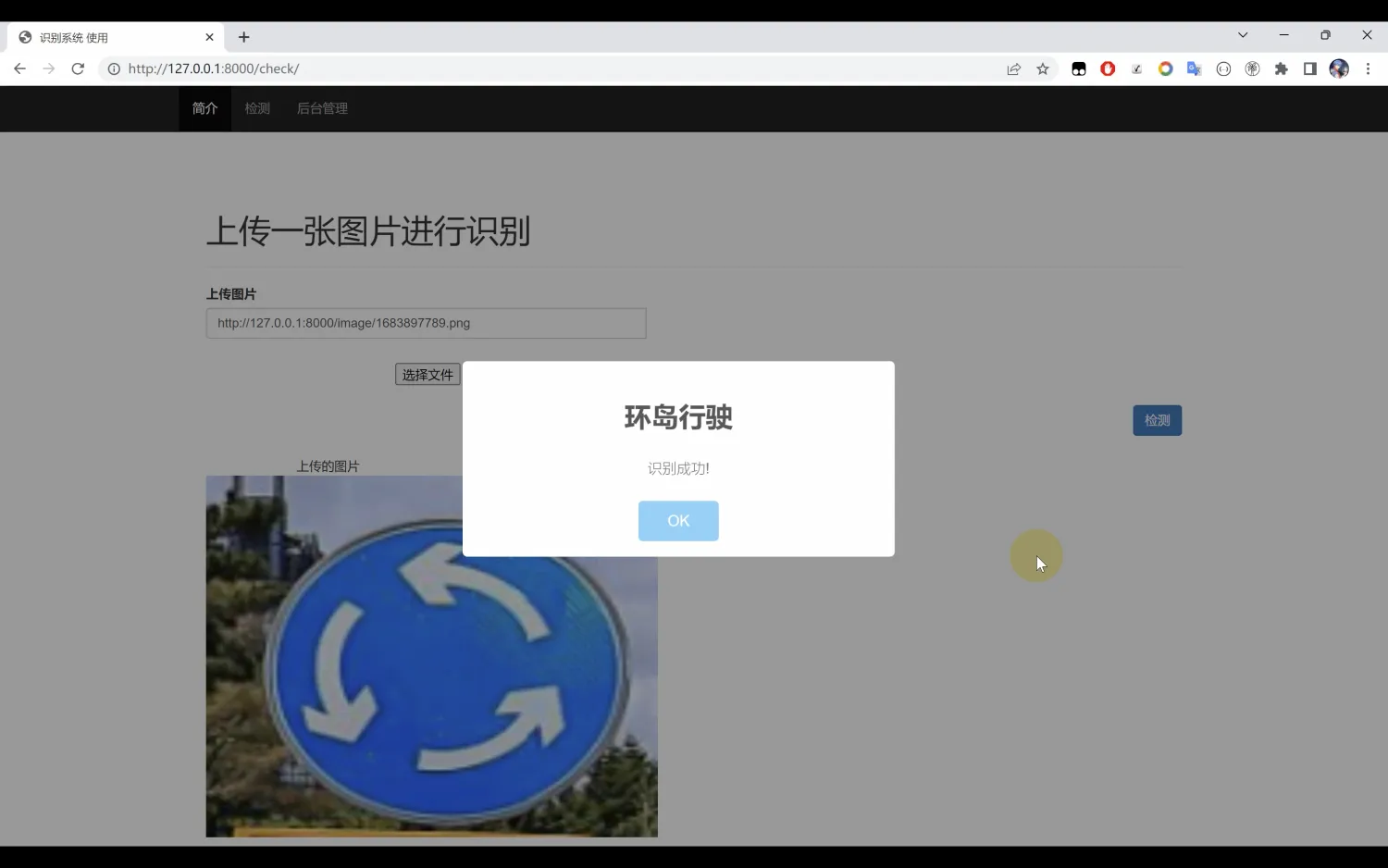Bookmark this page using the star icon
The width and height of the screenshot is (1388, 868).
(x=1044, y=68)
